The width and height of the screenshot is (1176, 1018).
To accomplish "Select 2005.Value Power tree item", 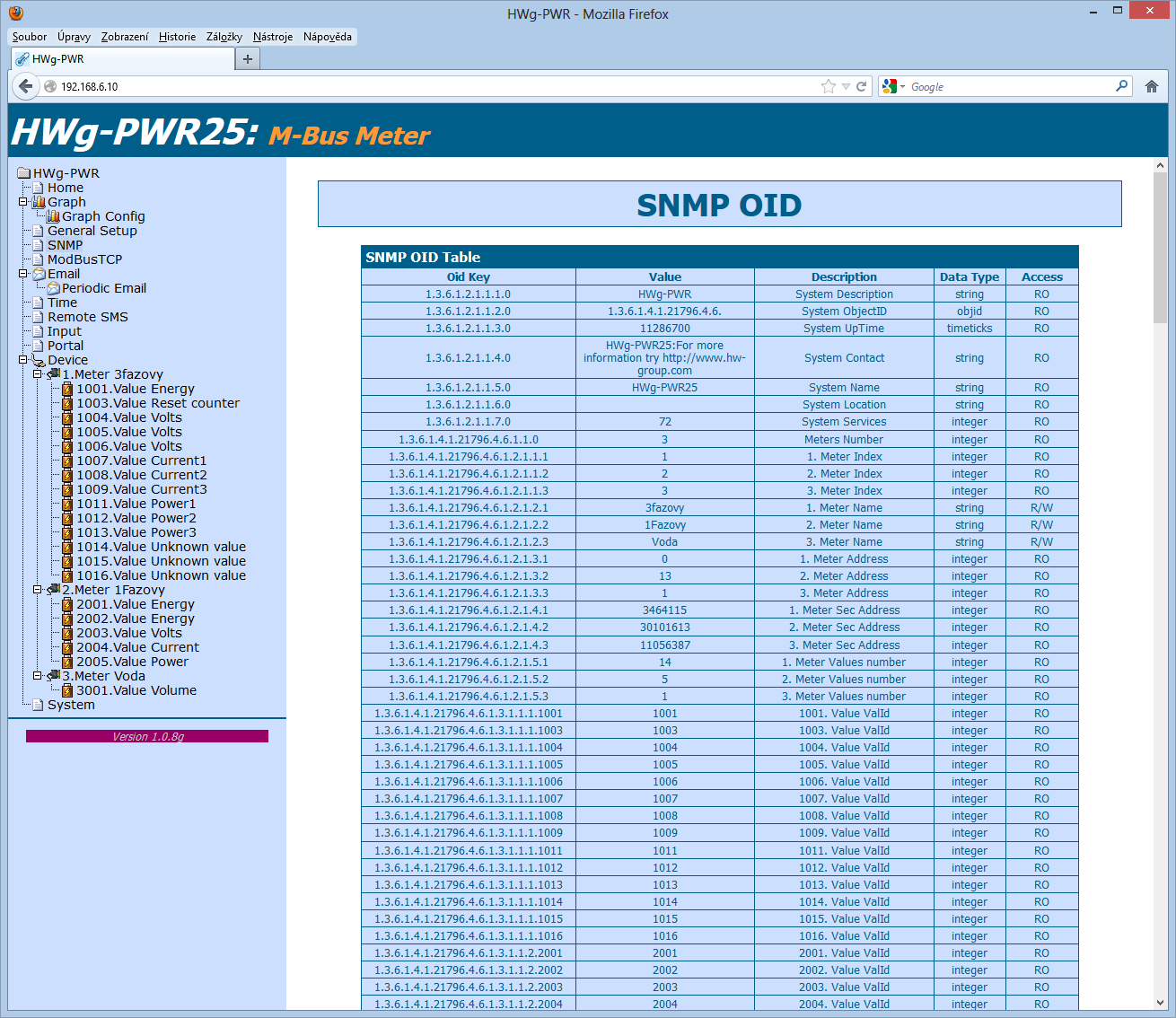I will pyautogui.click(x=133, y=662).
